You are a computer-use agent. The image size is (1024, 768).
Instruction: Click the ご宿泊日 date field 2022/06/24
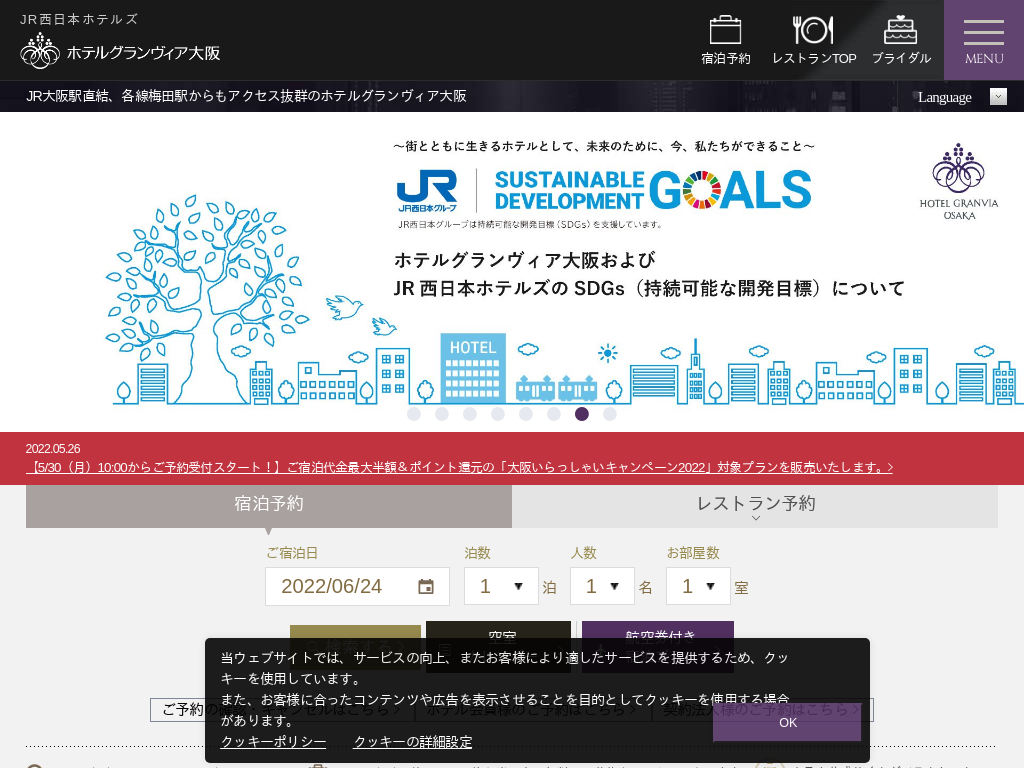point(357,586)
